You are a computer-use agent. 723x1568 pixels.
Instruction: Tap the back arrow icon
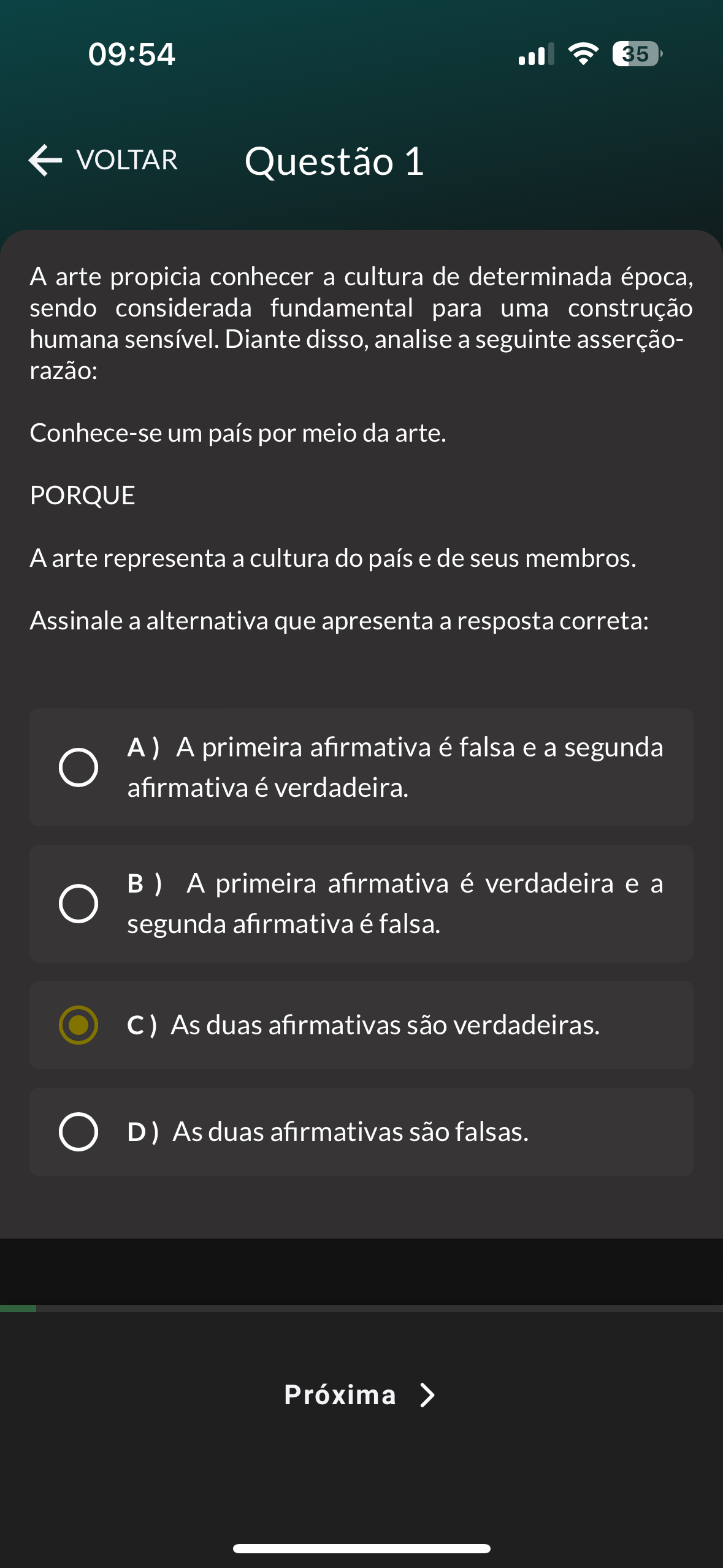tap(45, 160)
